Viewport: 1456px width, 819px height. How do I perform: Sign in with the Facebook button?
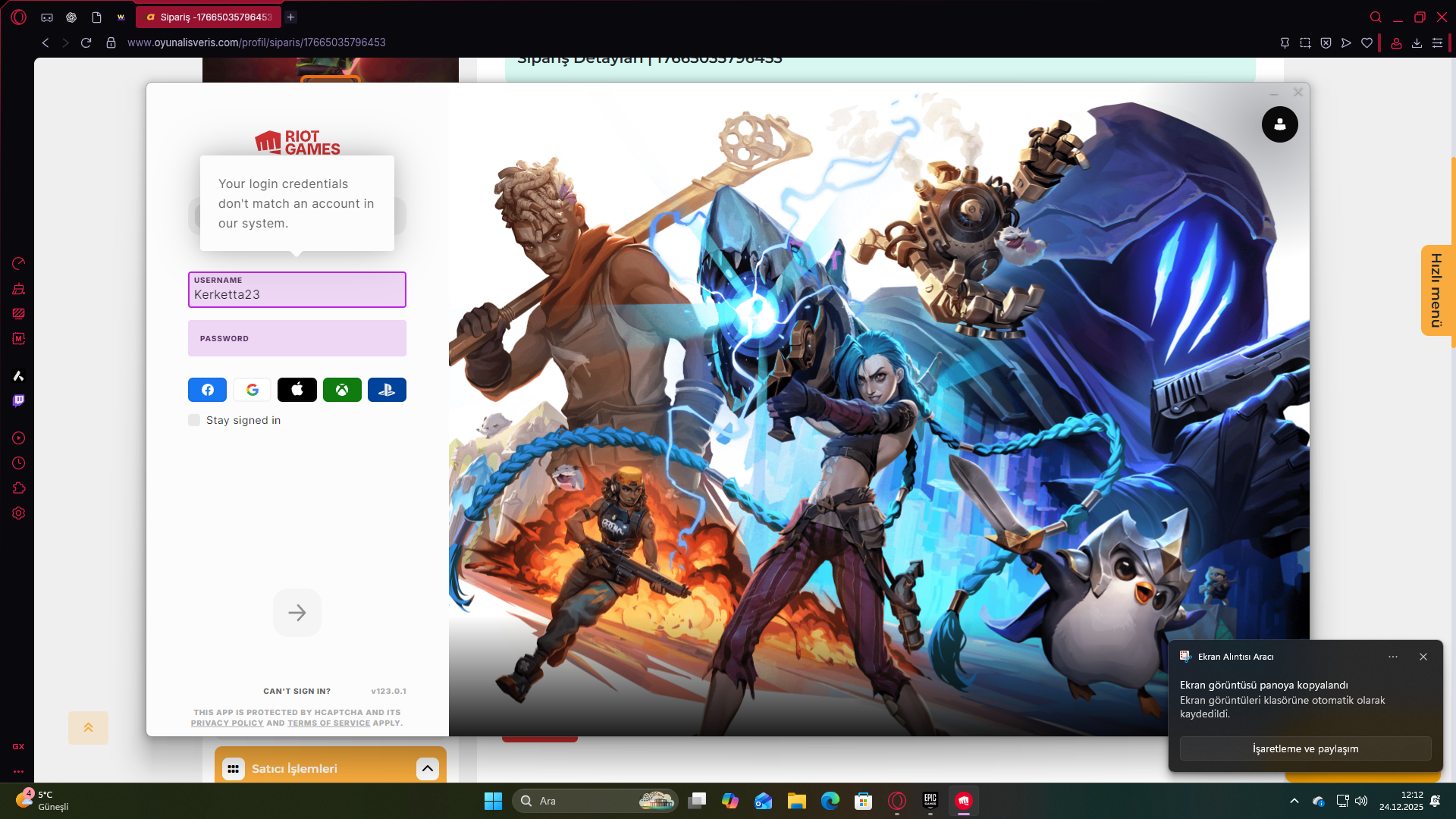(207, 390)
